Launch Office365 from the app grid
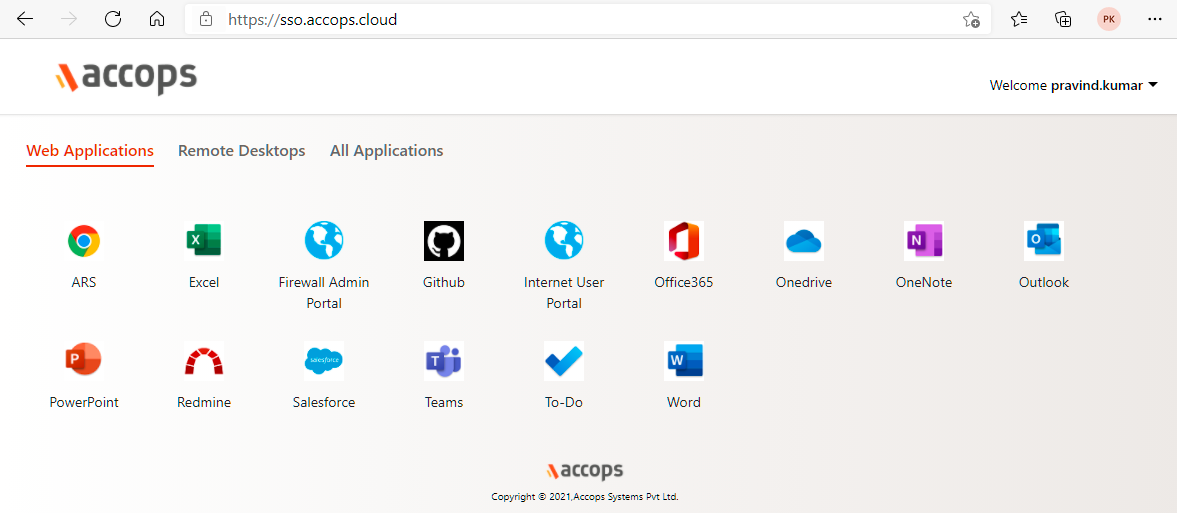 [x=684, y=241]
